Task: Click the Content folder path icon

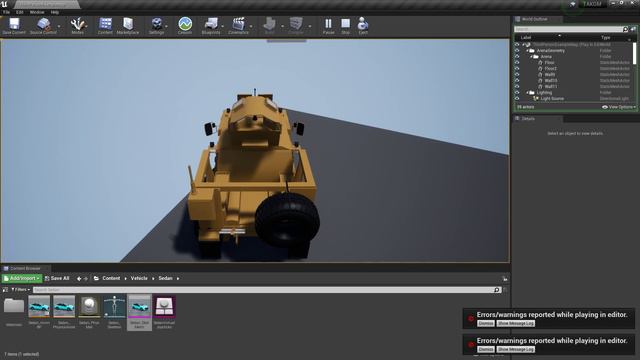Action: (x=96, y=278)
